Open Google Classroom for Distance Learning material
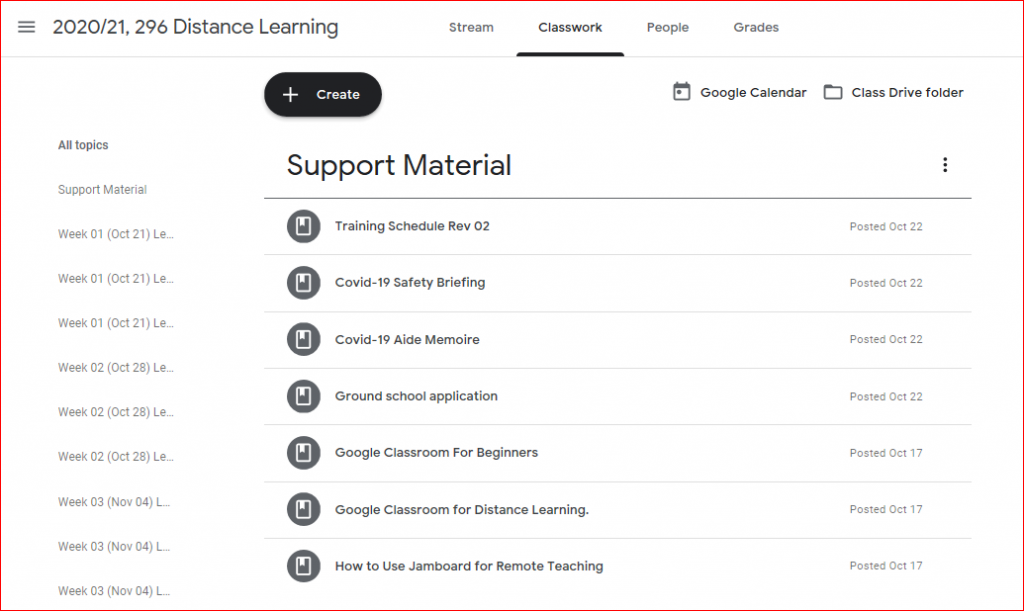 [461, 510]
